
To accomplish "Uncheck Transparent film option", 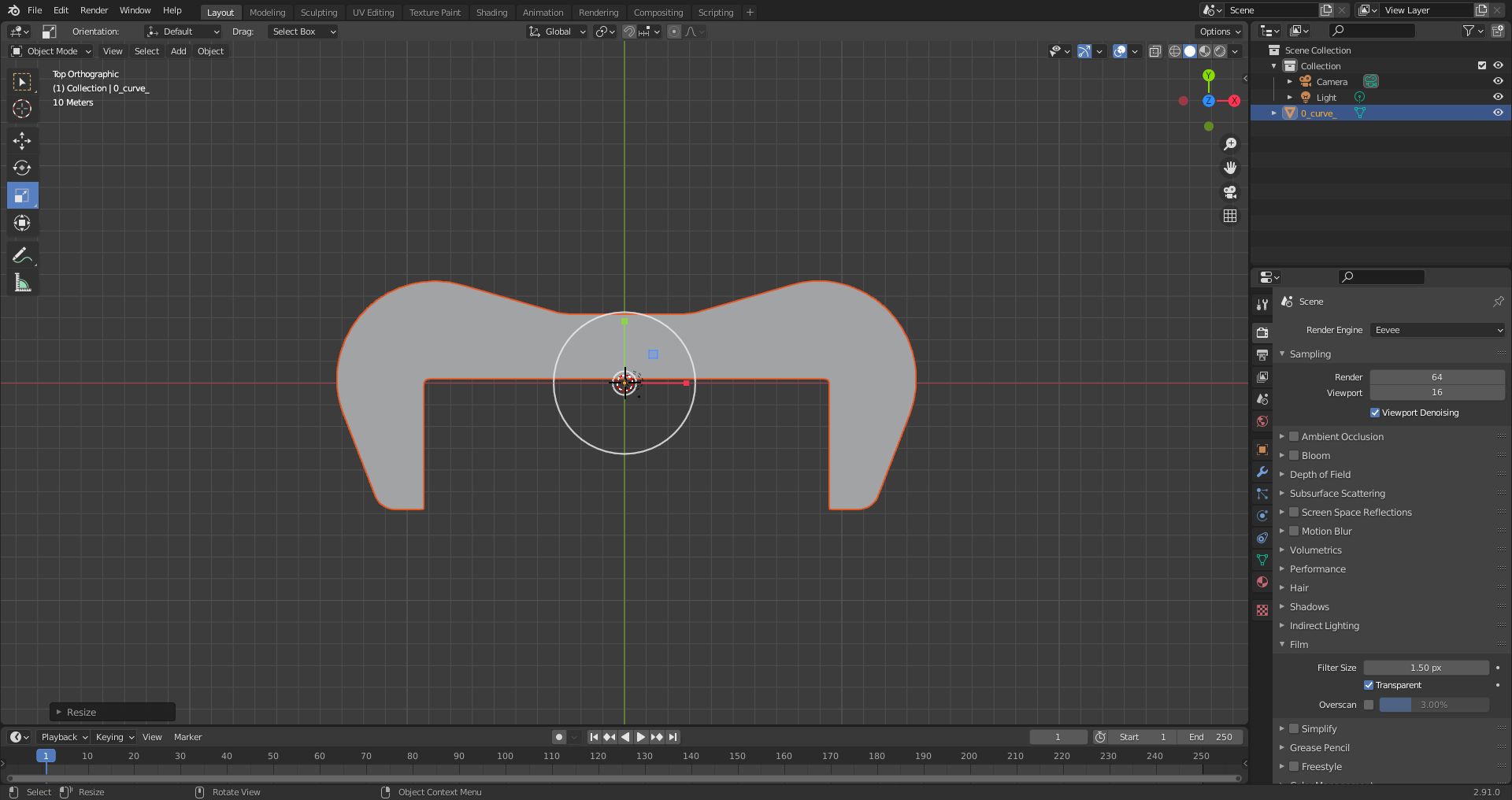I will coord(1369,685).
